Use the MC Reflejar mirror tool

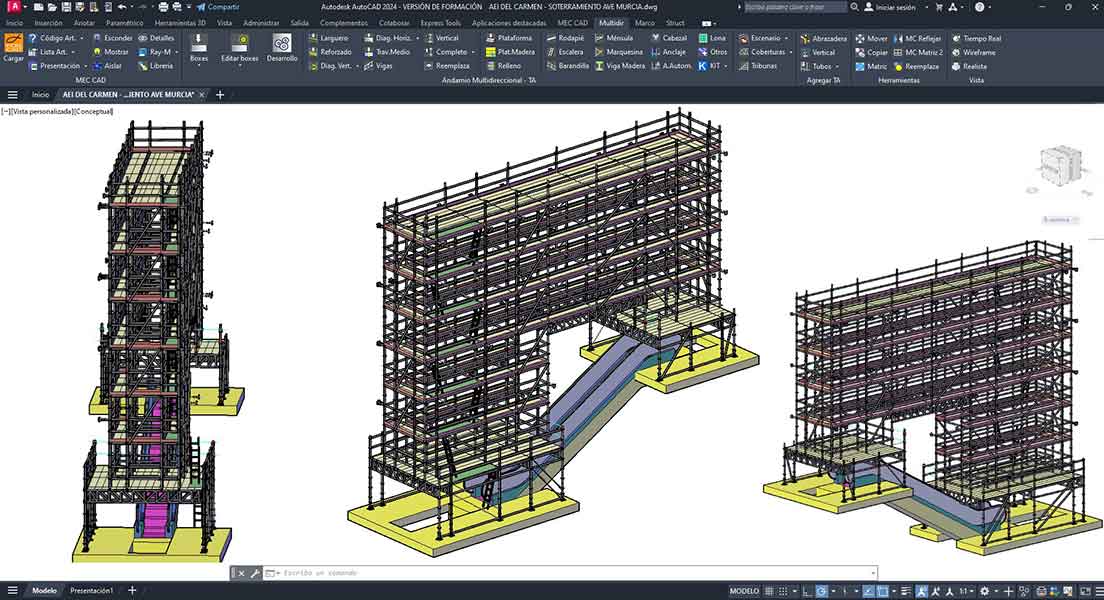pyautogui.click(x=922, y=38)
